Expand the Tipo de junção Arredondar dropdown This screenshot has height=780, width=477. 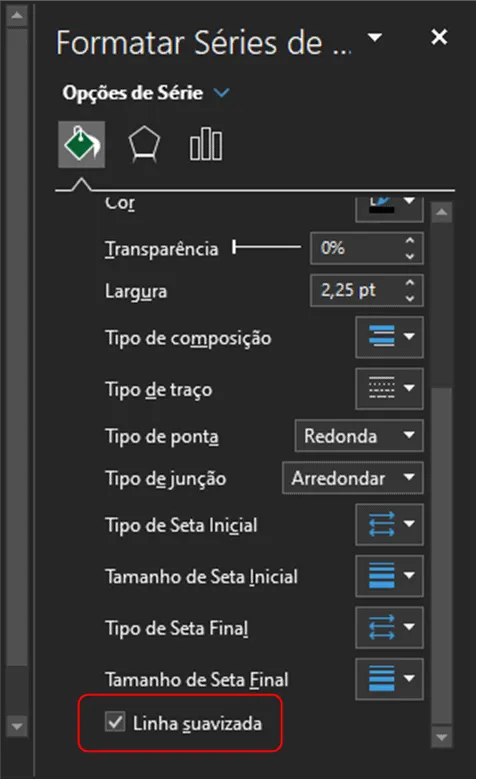[353, 478]
